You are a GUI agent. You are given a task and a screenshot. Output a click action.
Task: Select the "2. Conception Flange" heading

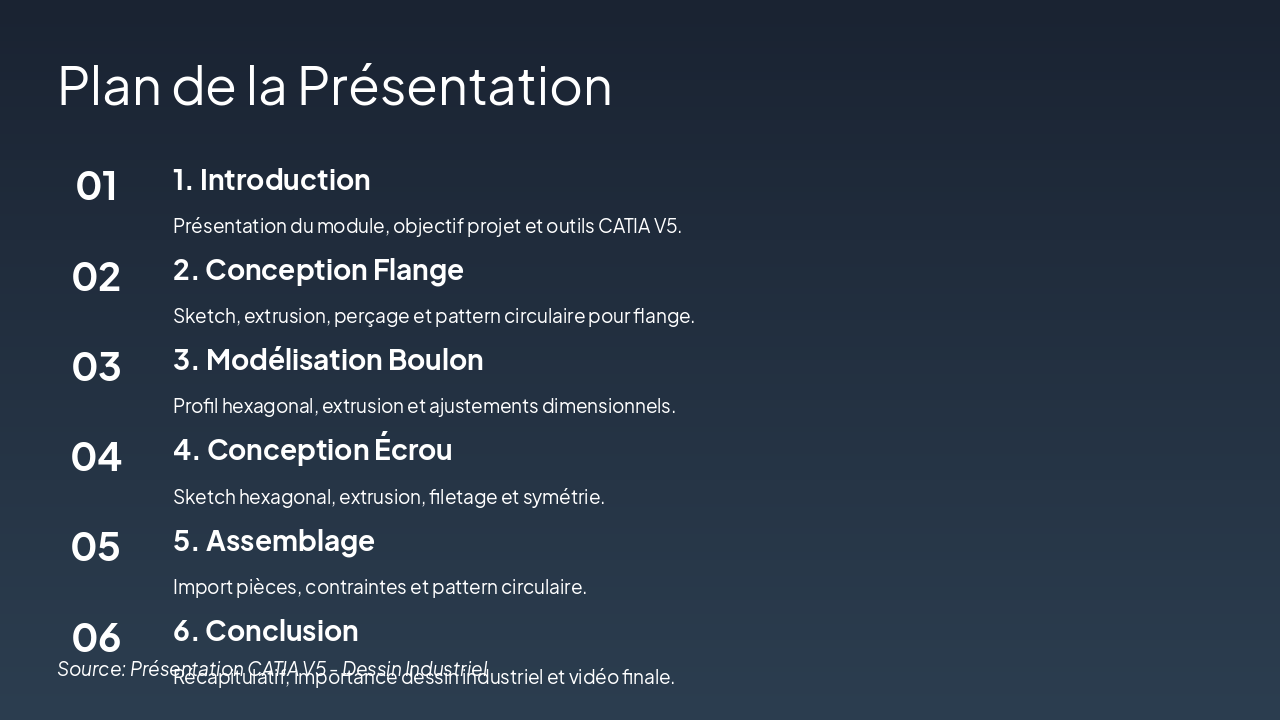pos(318,270)
